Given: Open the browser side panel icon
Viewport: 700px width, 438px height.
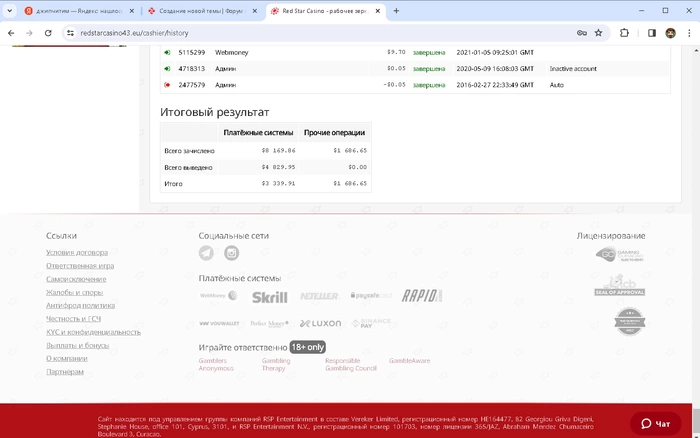Looking at the screenshot, I should 652,33.
